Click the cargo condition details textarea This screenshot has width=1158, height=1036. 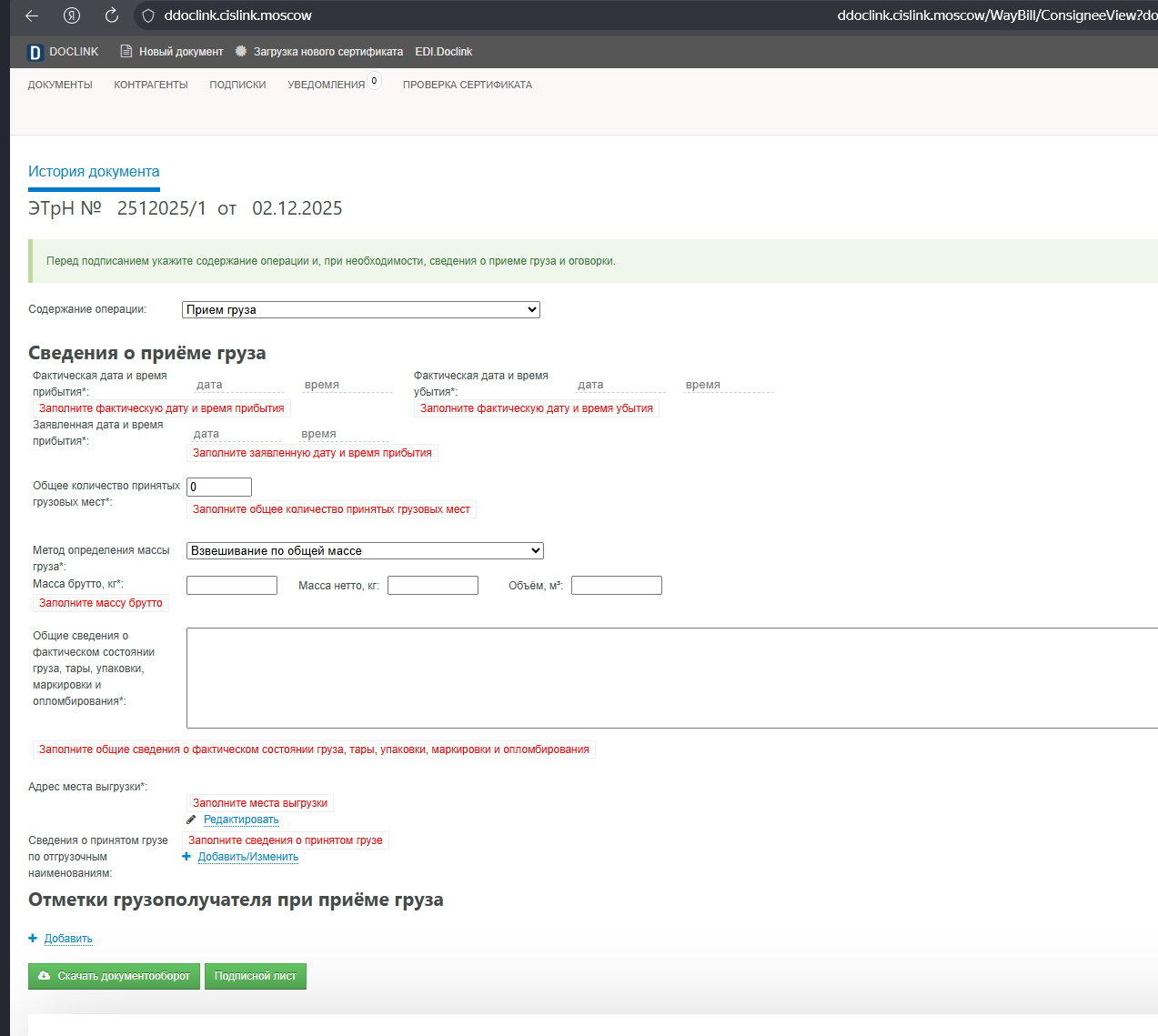[672, 678]
